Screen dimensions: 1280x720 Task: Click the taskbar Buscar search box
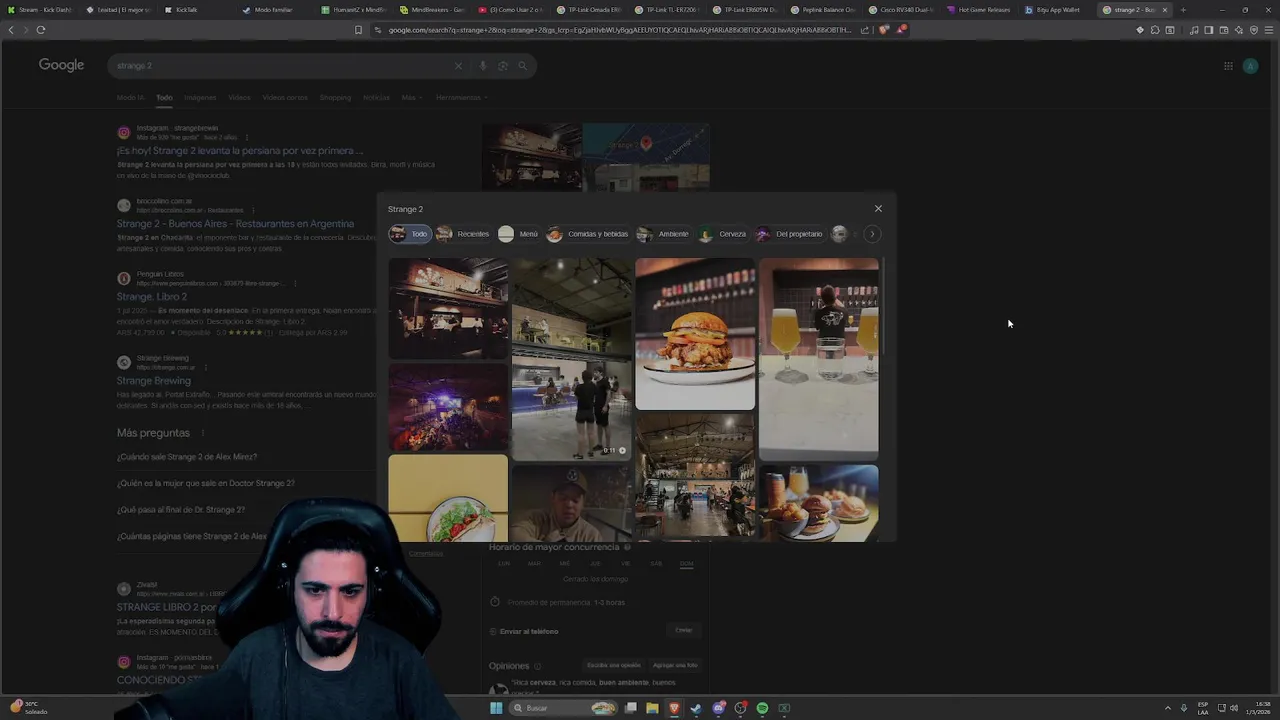coord(563,708)
